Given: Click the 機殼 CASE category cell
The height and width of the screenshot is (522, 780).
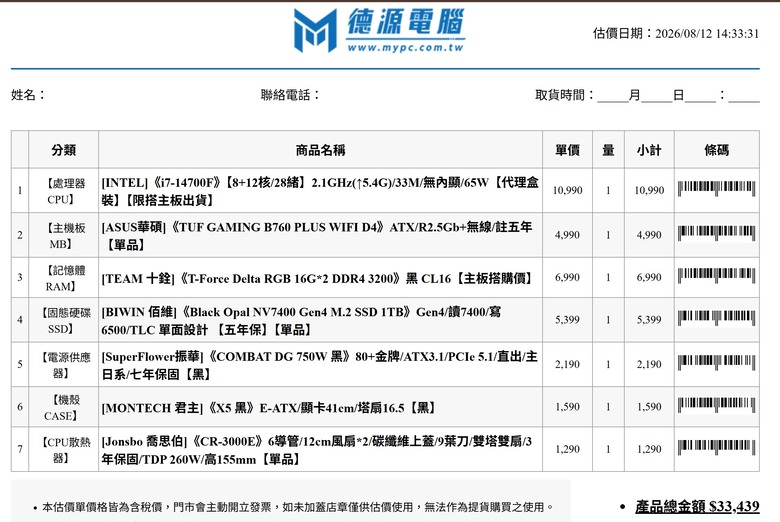Looking at the screenshot, I should coord(64,408).
